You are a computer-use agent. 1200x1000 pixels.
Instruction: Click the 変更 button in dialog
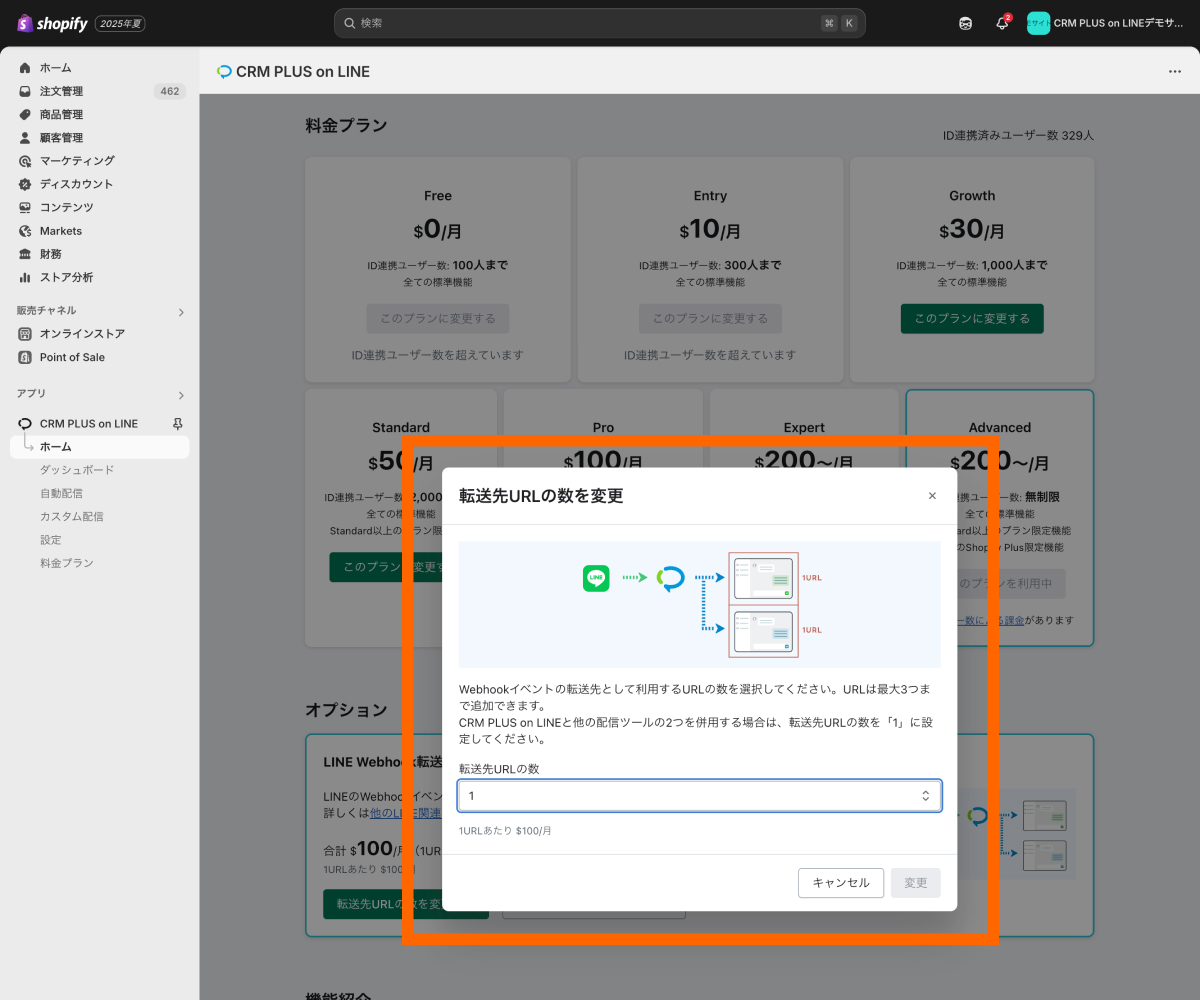pyautogui.click(x=916, y=883)
